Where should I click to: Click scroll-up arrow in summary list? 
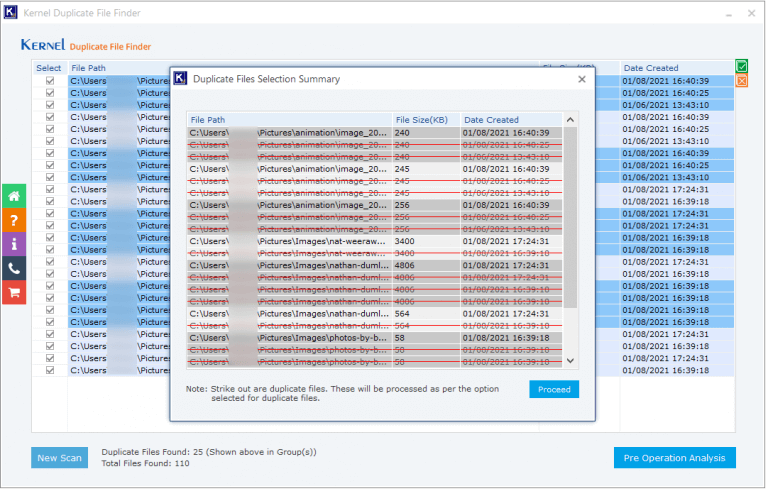[x=571, y=120]
